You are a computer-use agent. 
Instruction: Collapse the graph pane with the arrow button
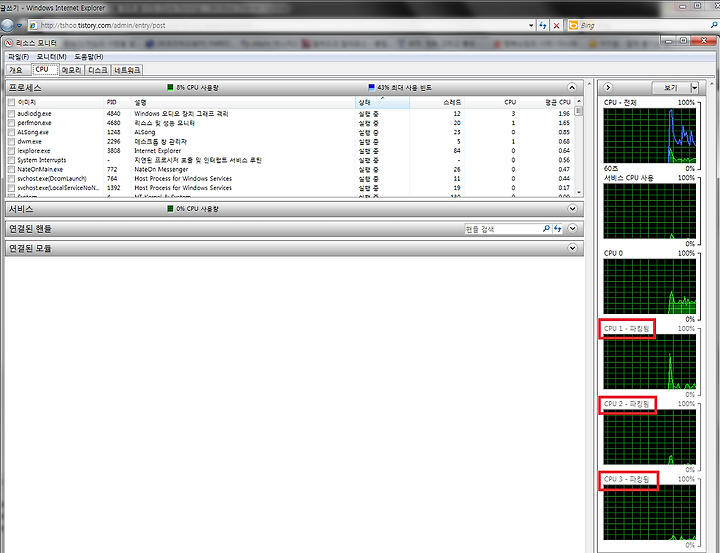608,87
